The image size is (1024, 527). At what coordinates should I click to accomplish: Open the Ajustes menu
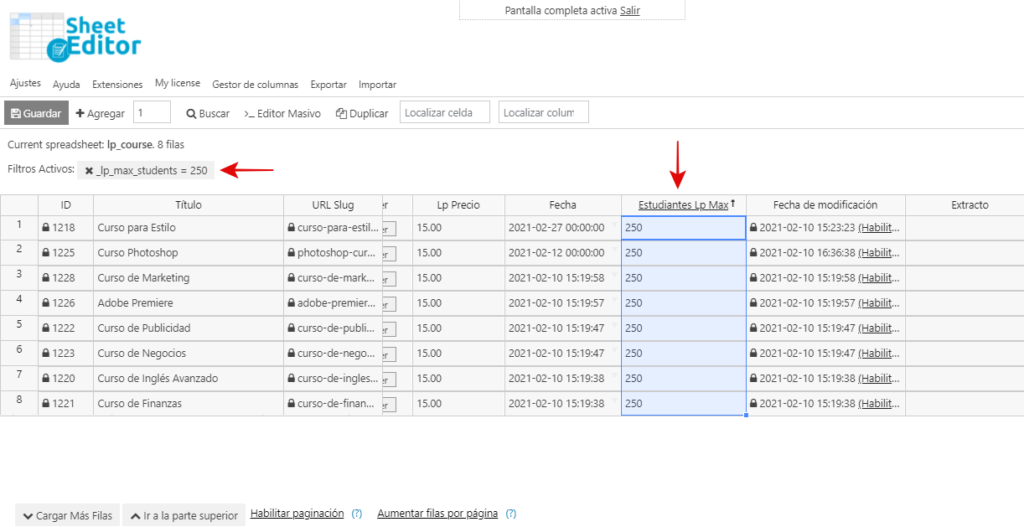pyautogui.click(x=25, y=84)
